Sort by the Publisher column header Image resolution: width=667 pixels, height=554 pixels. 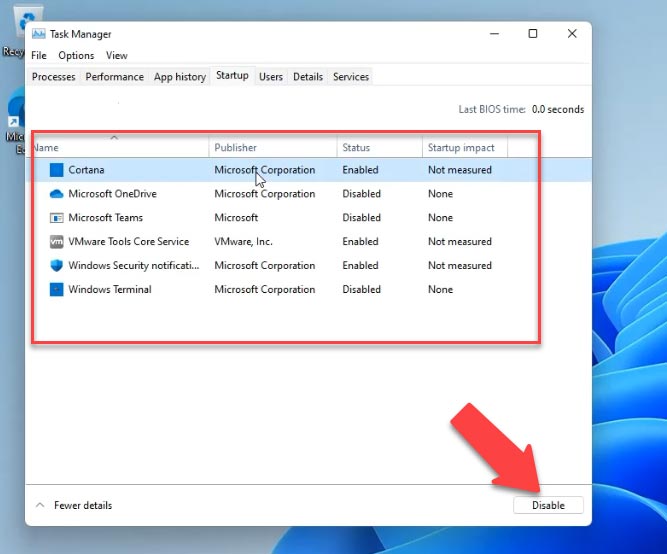click(273, 148)
